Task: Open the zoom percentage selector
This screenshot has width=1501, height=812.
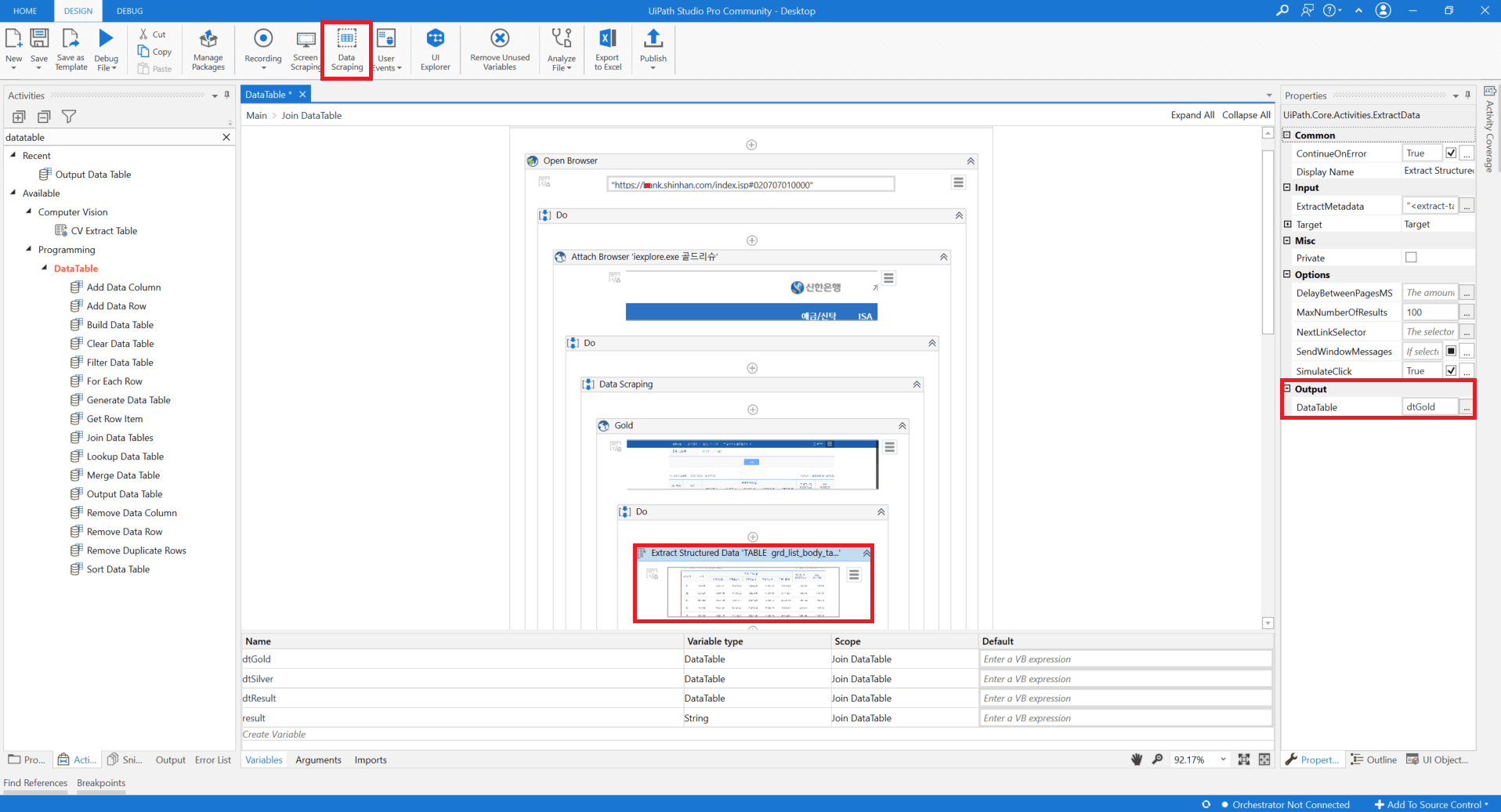Action: point(1223,760)
